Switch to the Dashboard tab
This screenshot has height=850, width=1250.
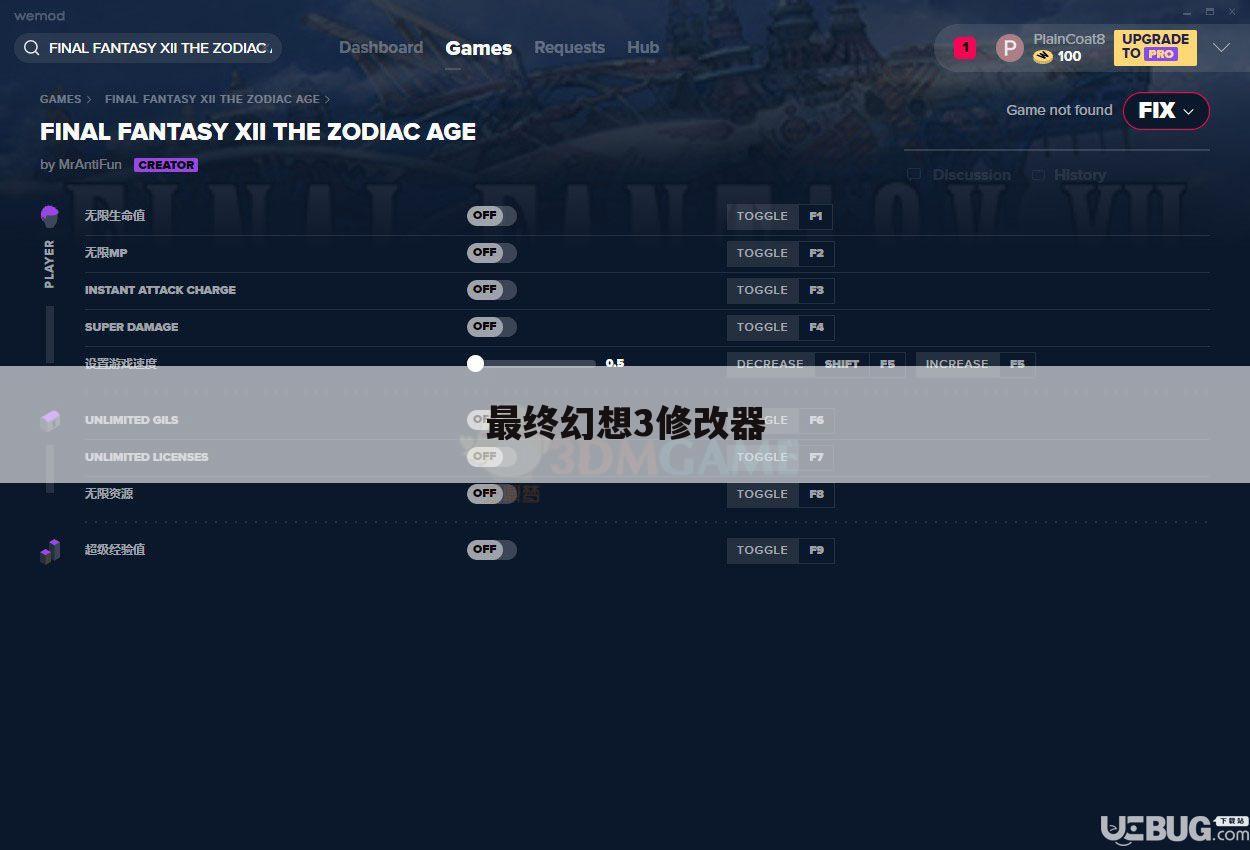tap(381, 47)
